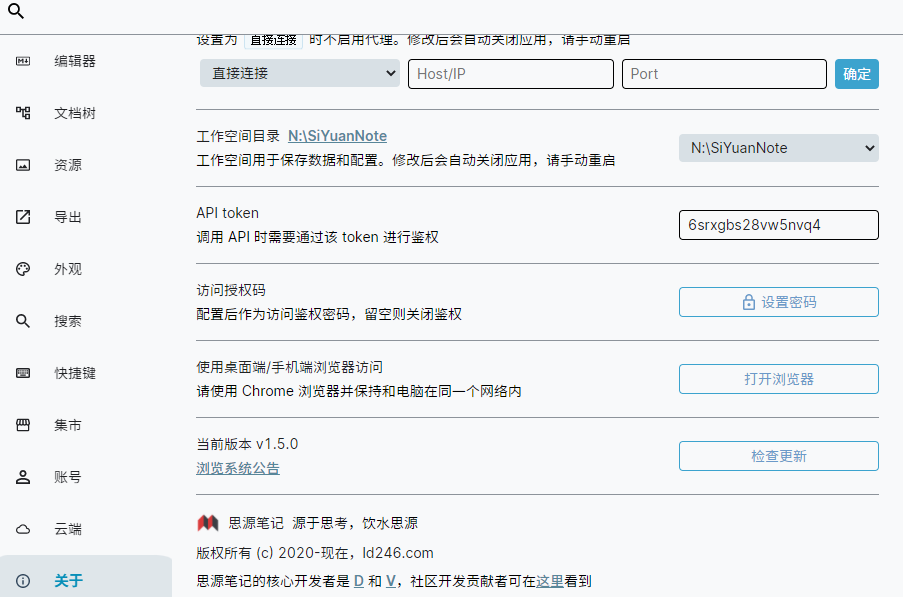Screen dimensions: 903x597
Task: Expand the 直接连接 proxy type dropdown
Action: click(299, 74)
